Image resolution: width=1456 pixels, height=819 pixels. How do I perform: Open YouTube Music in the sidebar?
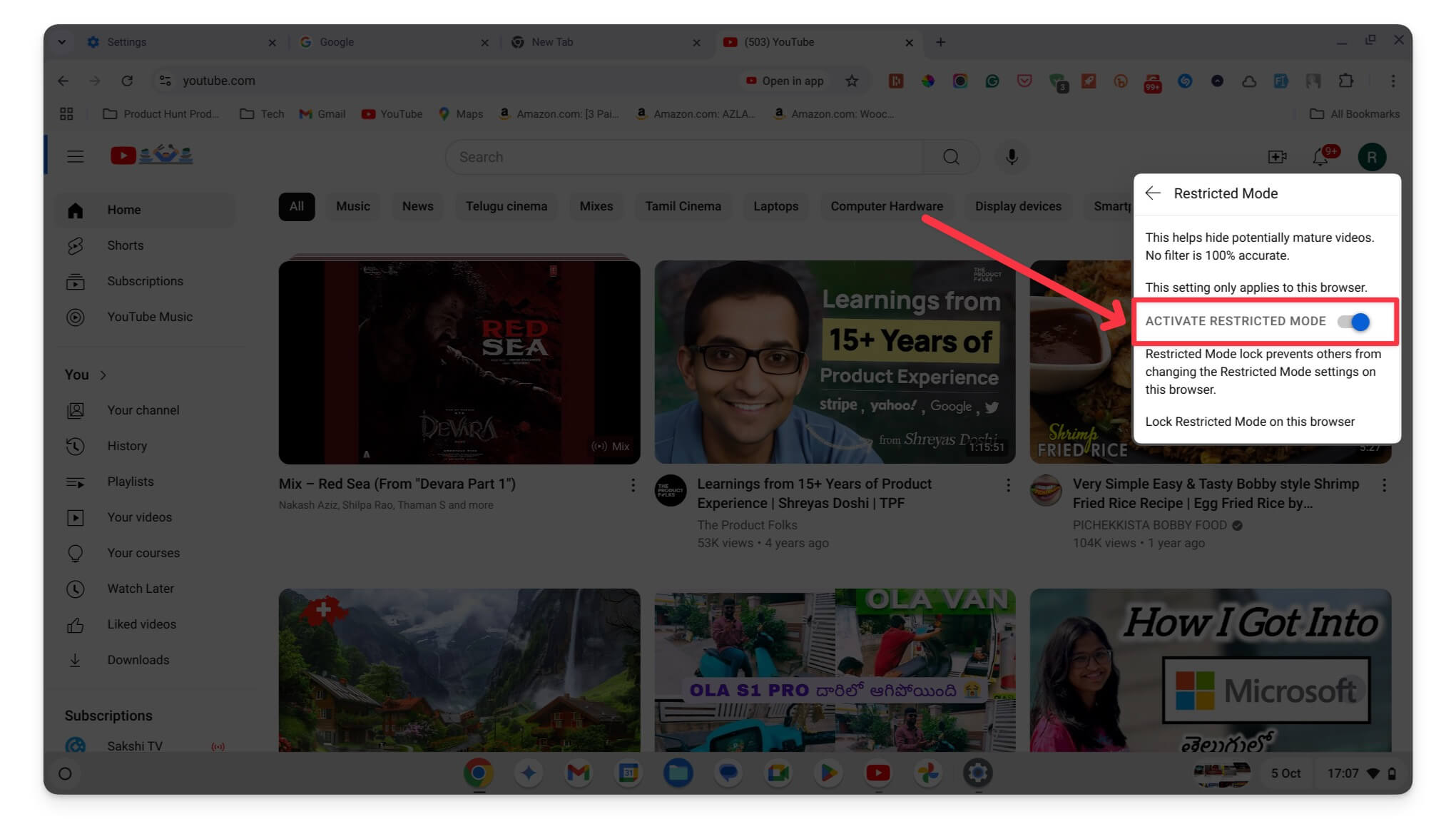tap(146, 317)
